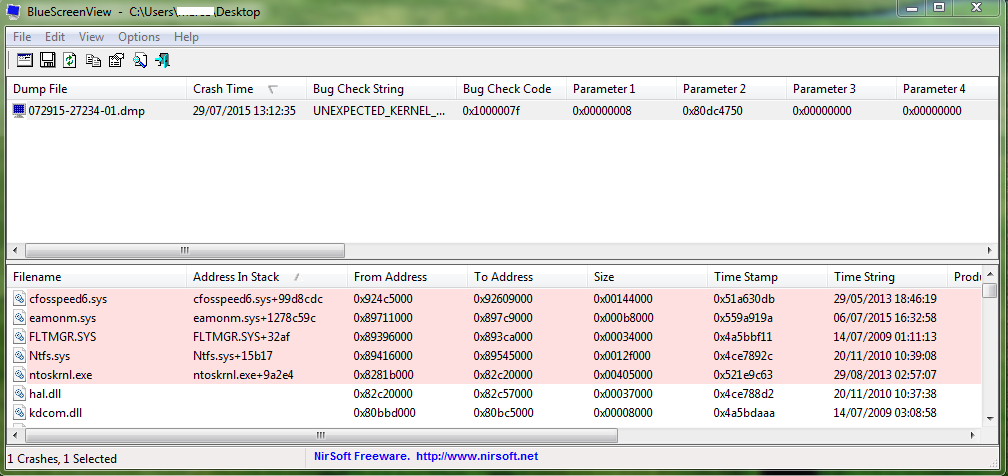Open the File menu
The height and width of the screenshot is (476, 1008).
pos(22,37)
